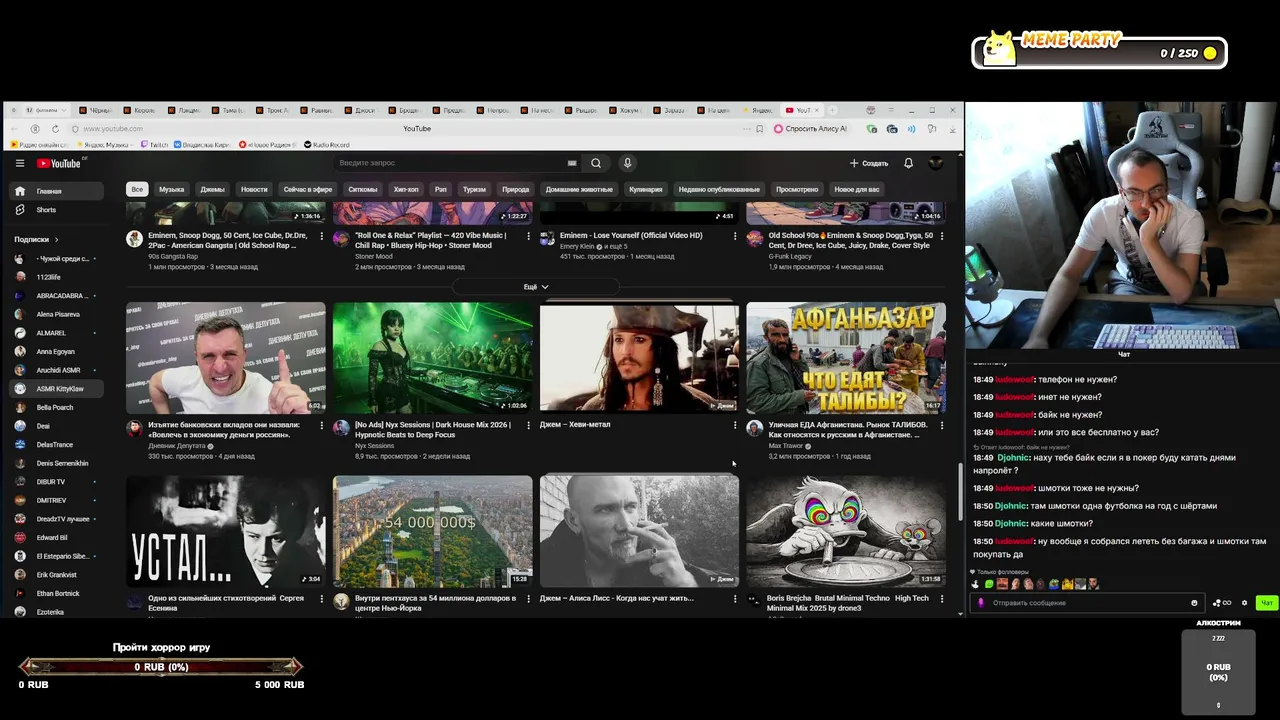The width and height of the screenshot is (1280, 720).
Task: Open ASMR KittyKlaw subscription
Action: [x=56, y=389]
